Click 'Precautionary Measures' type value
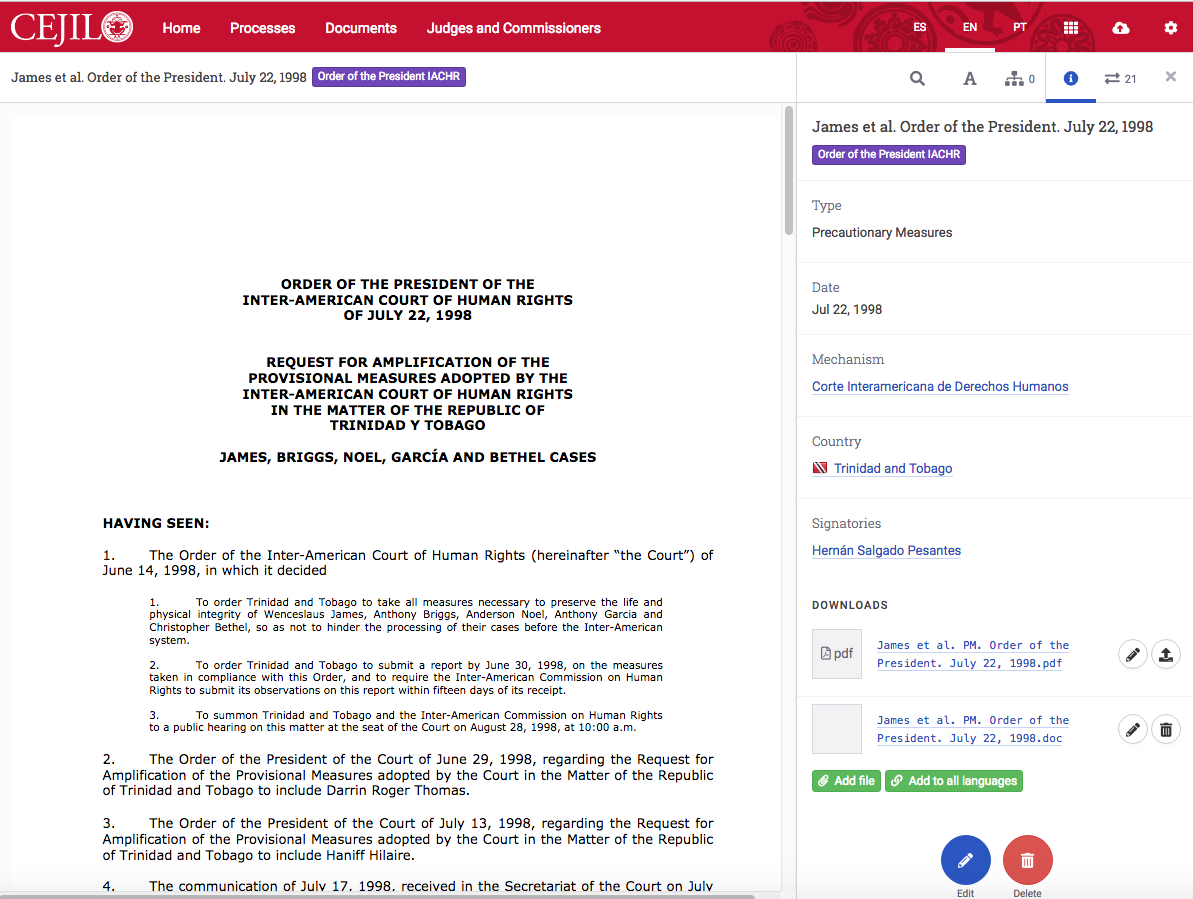The width and height of the screenshot is (1193, 899). (882, 233)
